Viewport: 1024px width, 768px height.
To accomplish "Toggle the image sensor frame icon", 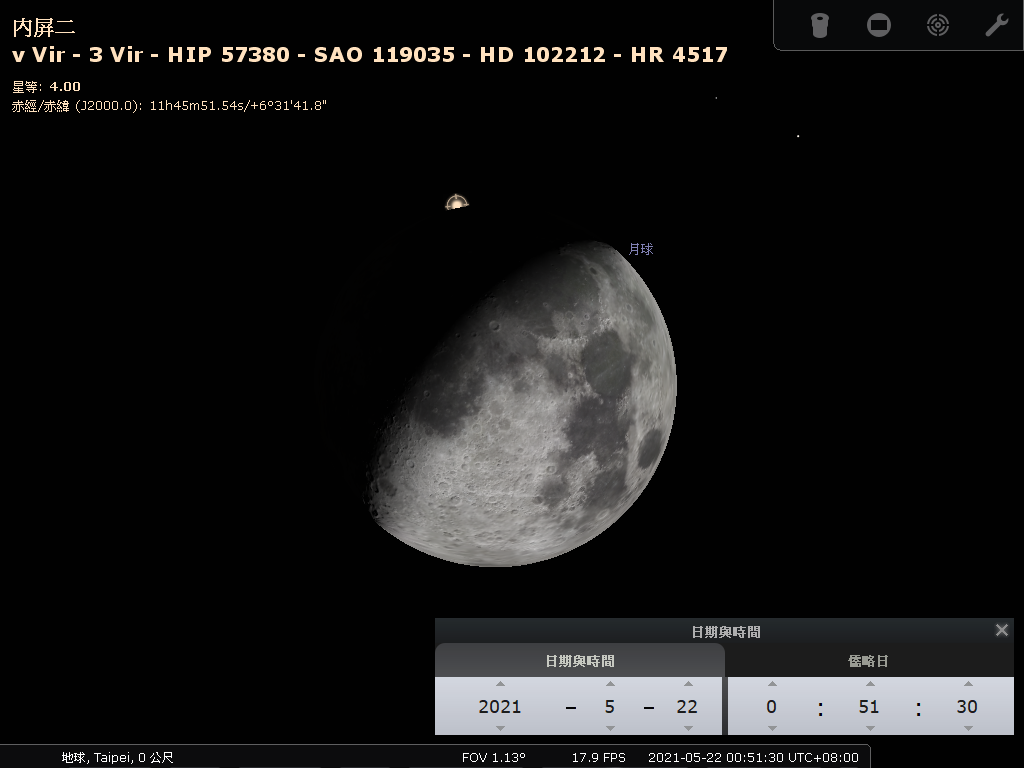I will [879, 25].
